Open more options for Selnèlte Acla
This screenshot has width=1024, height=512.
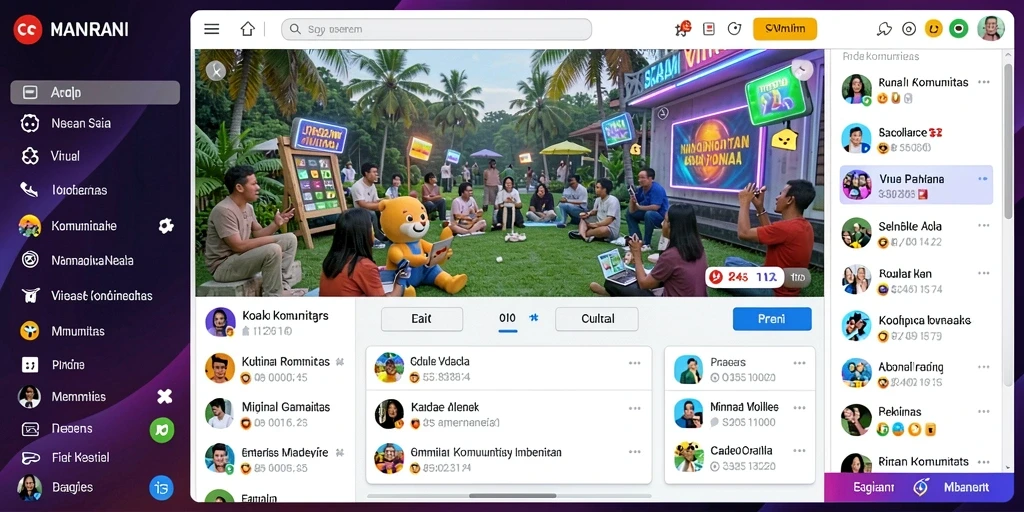coord(984,225)
